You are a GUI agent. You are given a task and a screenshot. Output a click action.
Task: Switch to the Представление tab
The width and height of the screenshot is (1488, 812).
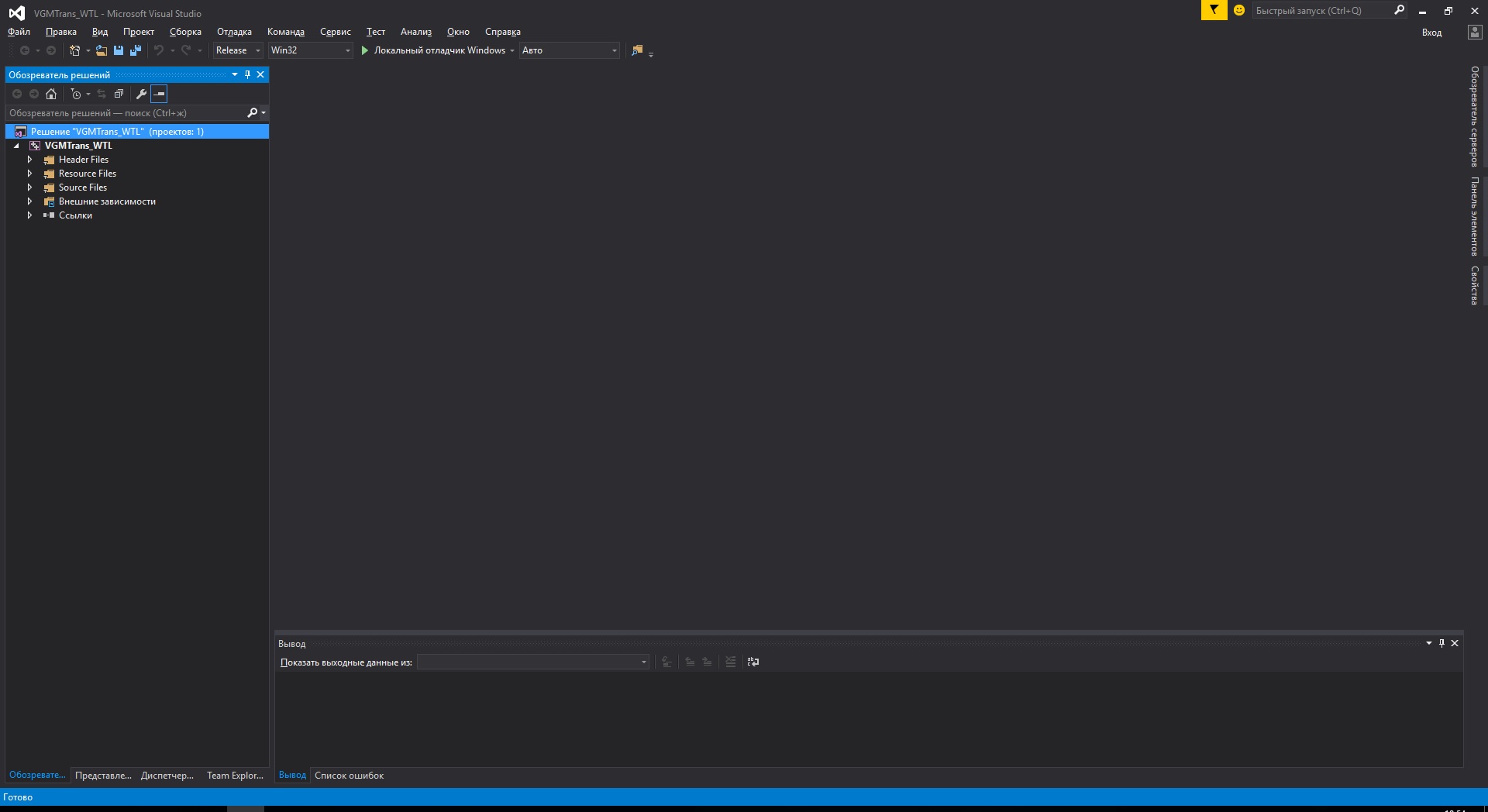(103, 776)
